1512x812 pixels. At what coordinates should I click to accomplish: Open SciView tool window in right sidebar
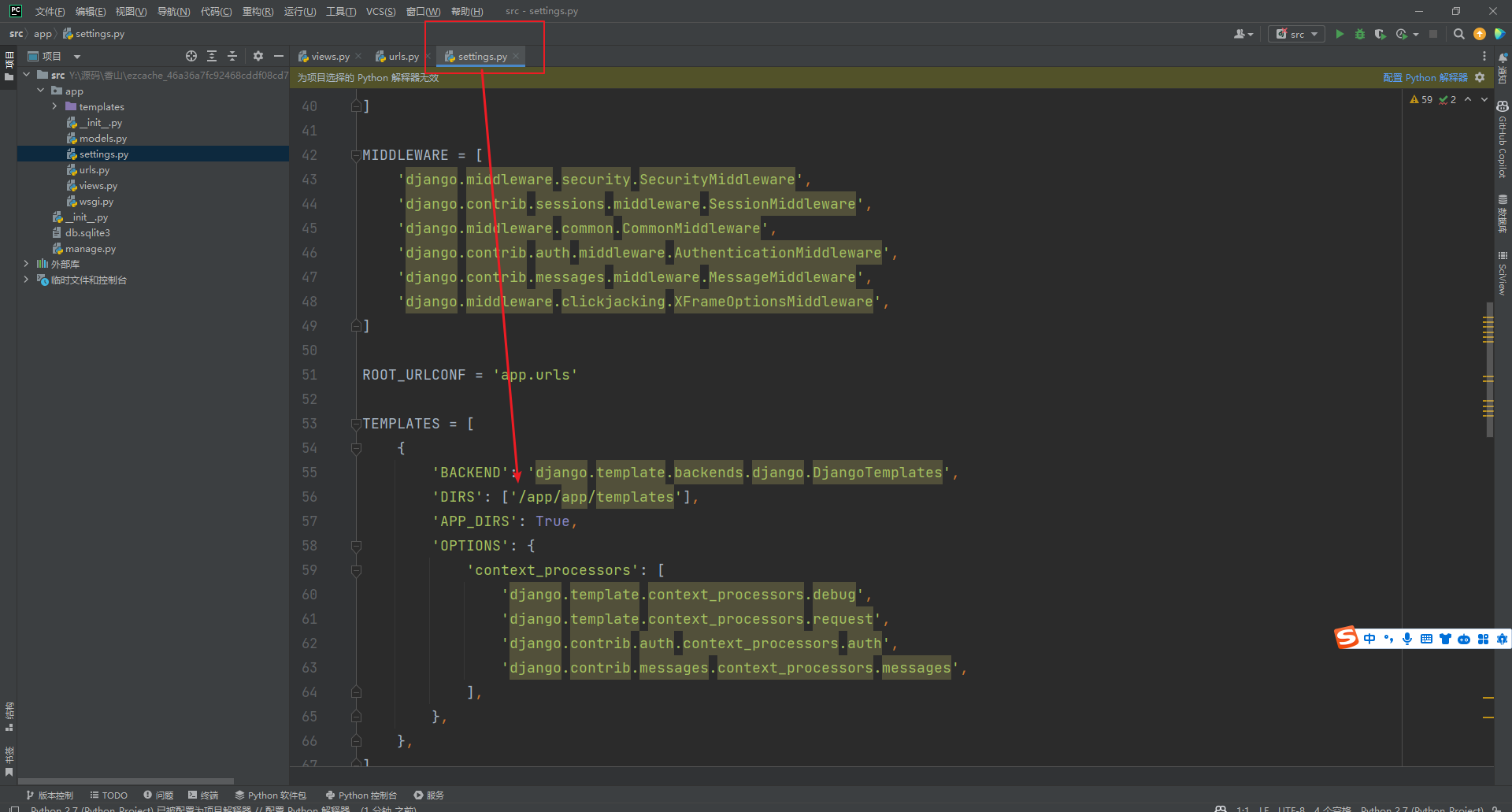coord(1503,274)
